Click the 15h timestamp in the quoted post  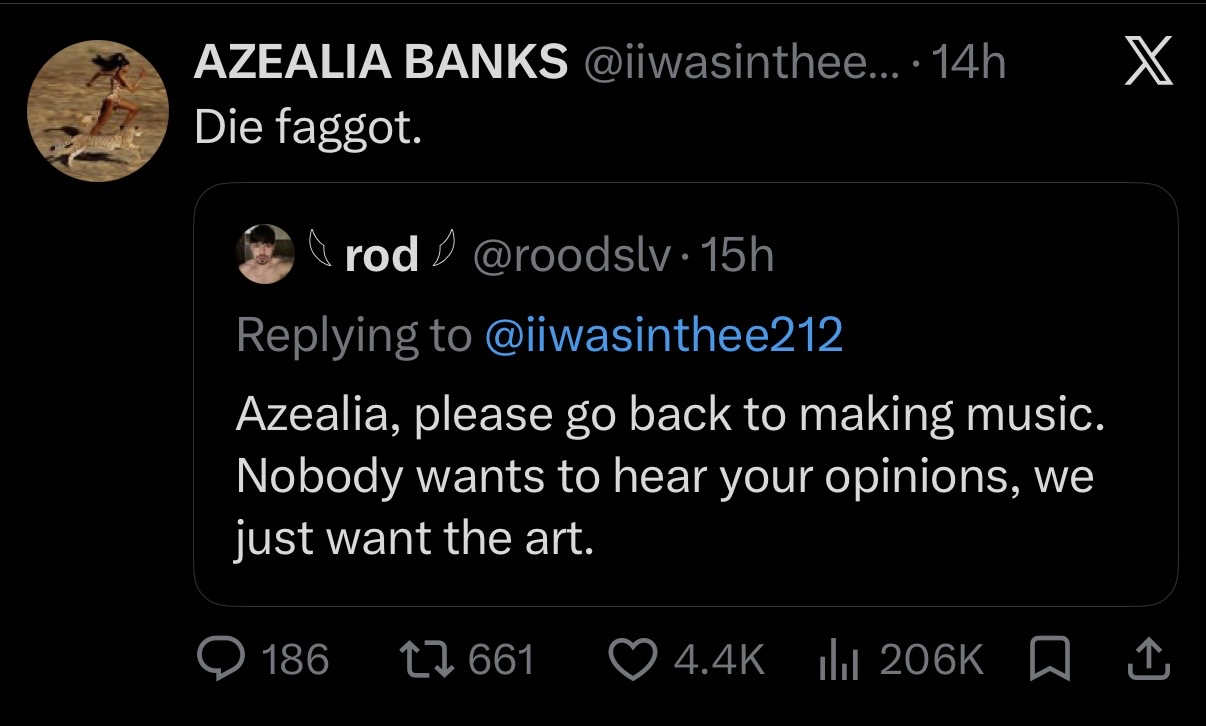[737, 257]
